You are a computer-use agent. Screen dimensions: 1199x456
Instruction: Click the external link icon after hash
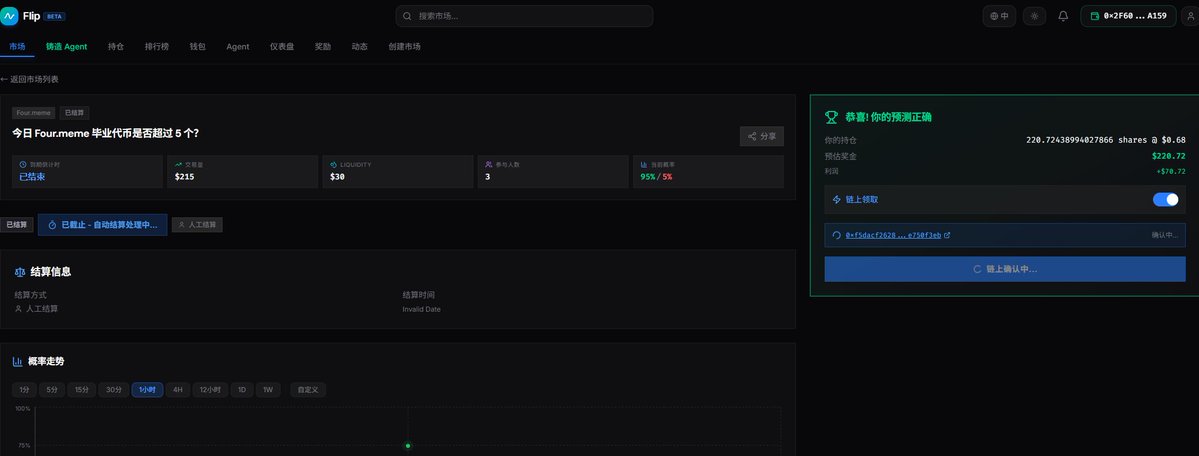[947, 235]
